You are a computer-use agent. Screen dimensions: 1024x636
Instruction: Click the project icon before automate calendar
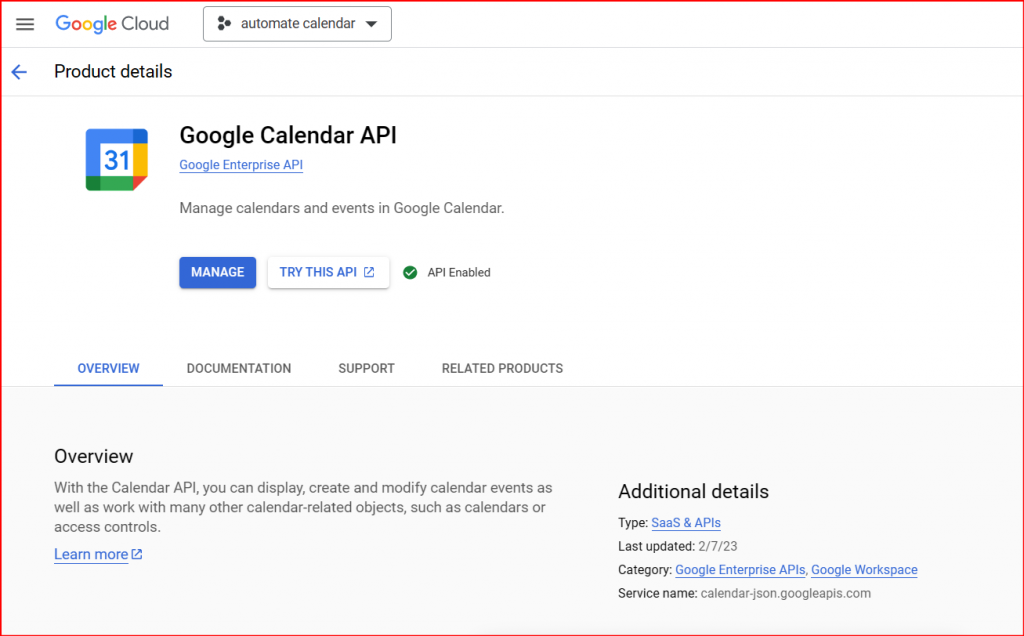pos(224,24)
